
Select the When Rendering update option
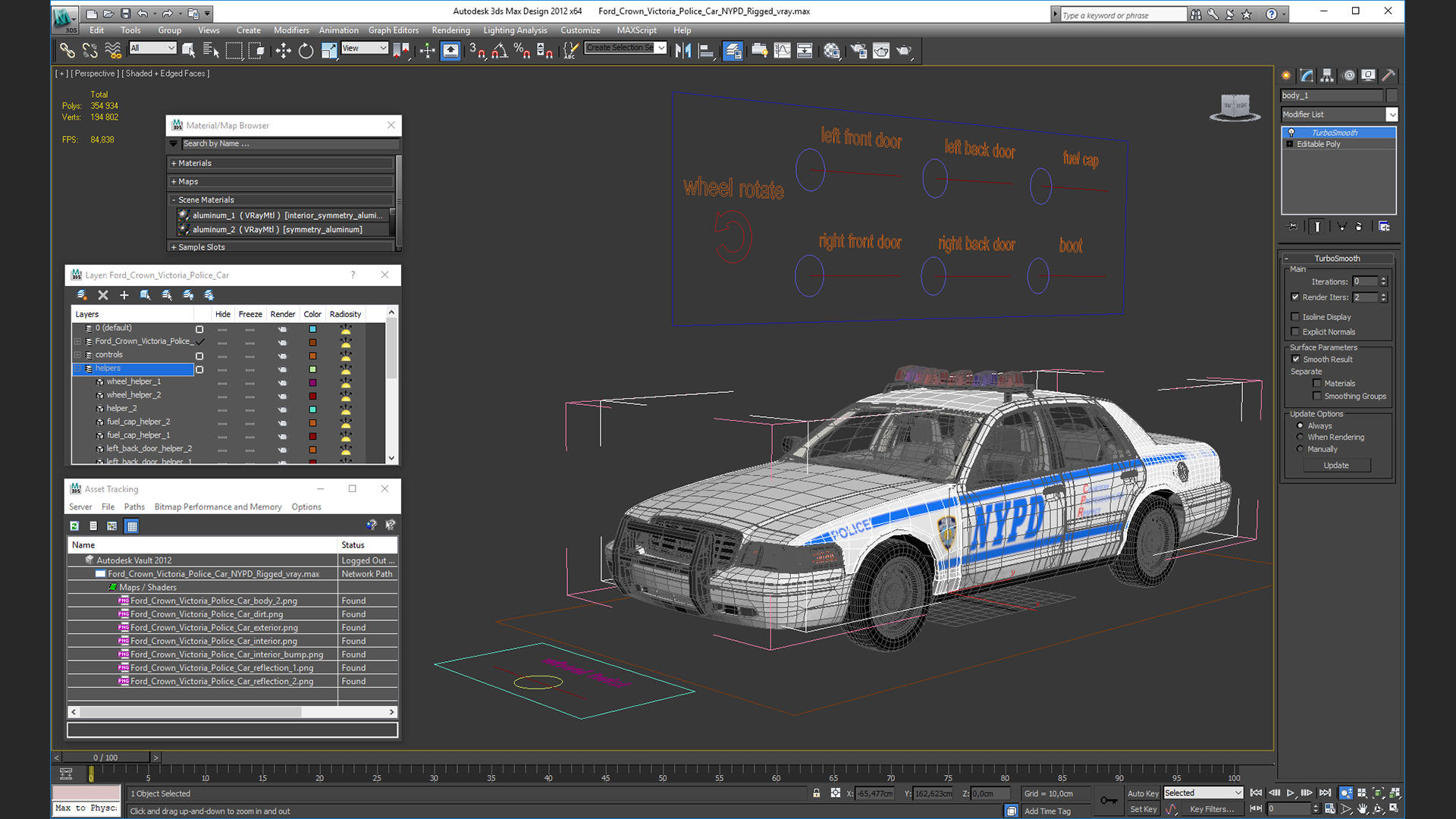(1301, 437)
